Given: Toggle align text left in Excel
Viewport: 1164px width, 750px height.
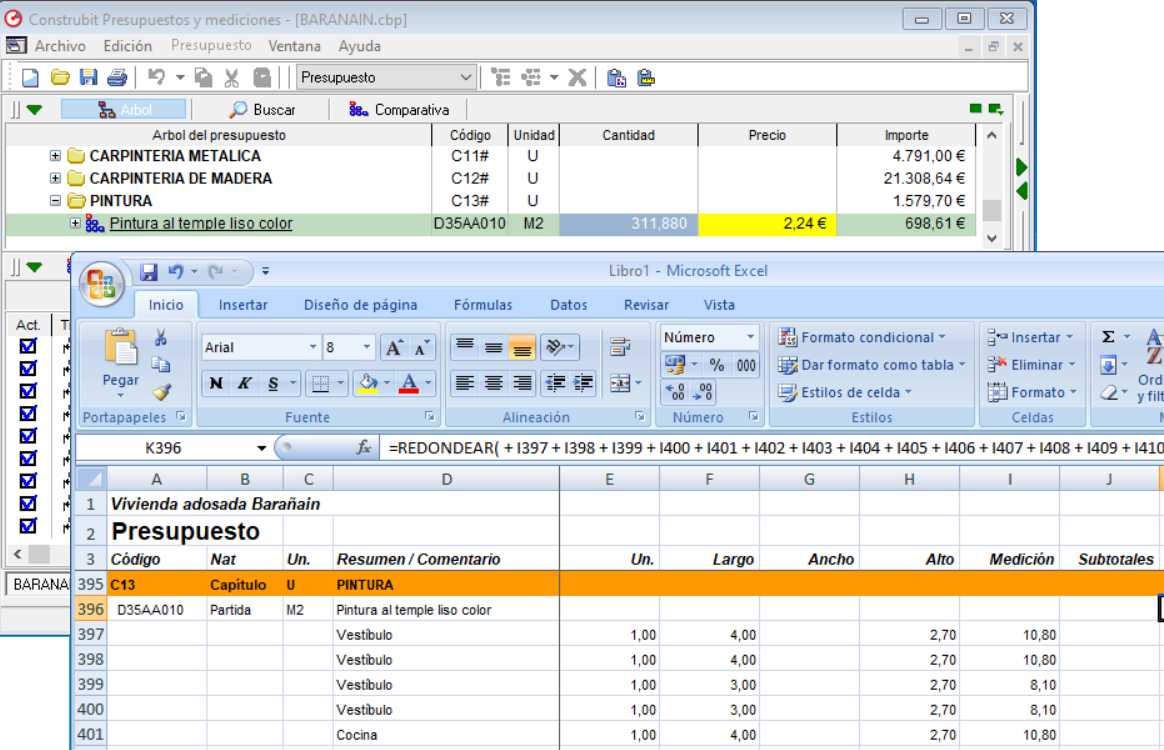Looking at the screenshot, I should point(465,383).
